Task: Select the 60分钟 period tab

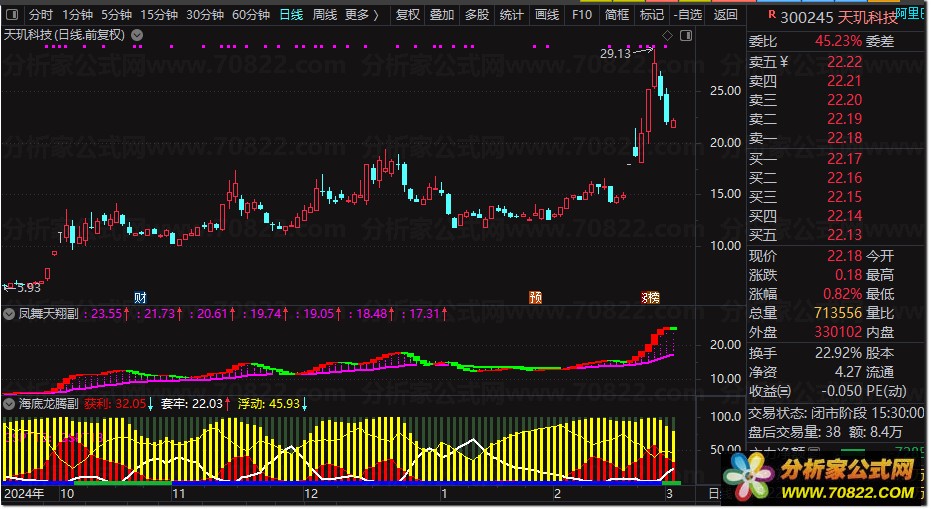Action: [x=251, y=14]
